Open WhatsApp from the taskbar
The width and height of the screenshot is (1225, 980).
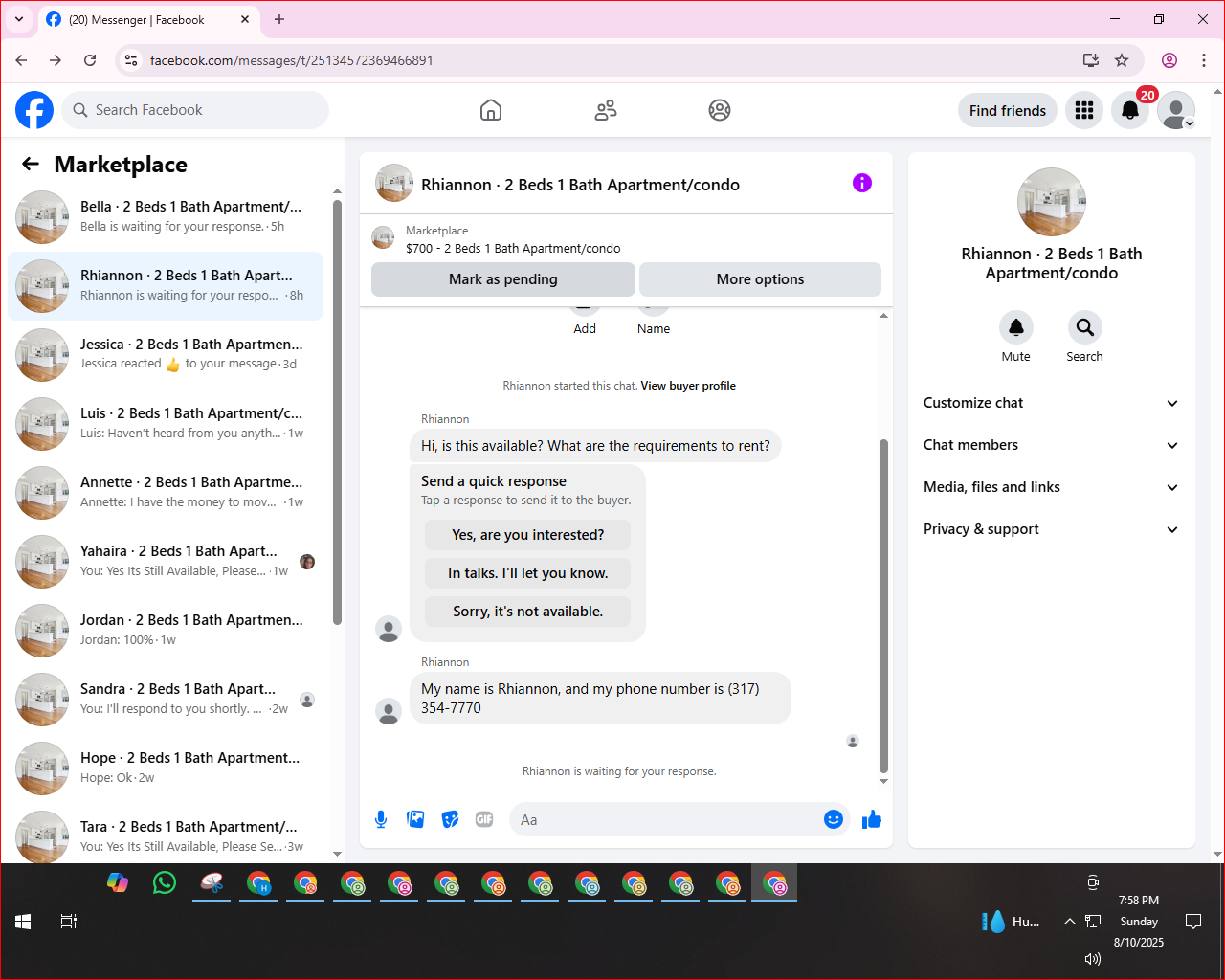click(165, 882)
